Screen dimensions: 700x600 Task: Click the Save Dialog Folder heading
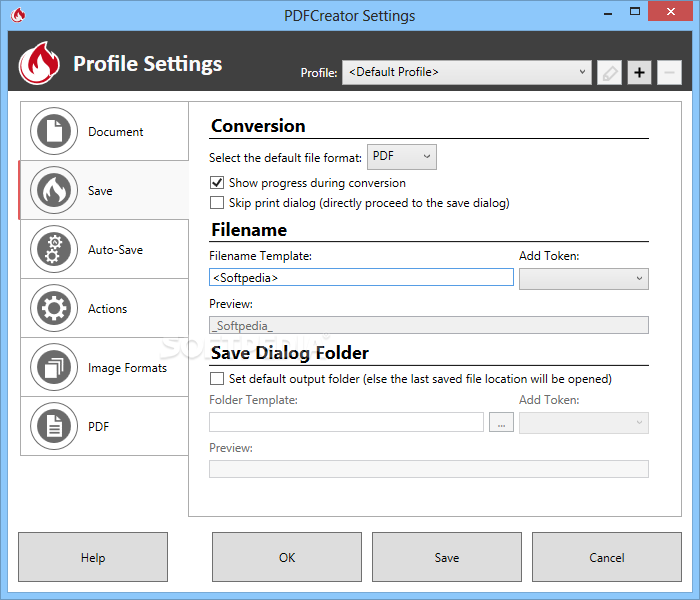pyautogui.click(x=290, y=353)
